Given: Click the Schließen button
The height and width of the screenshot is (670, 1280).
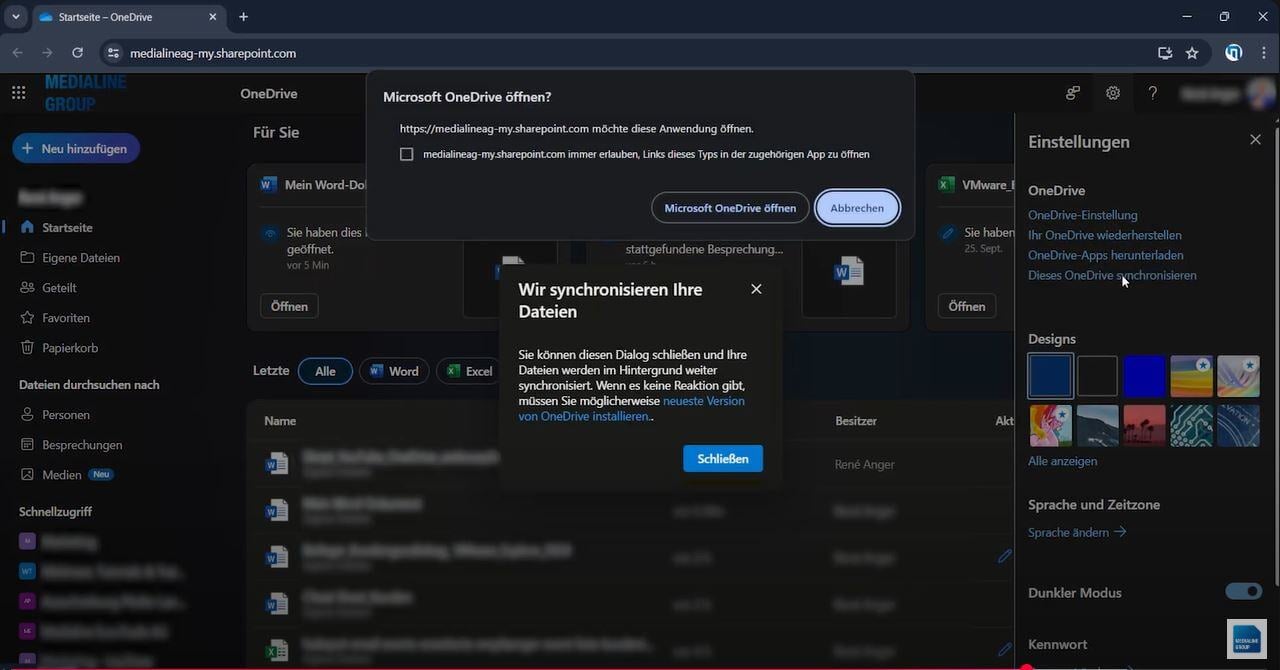Looking at the screenshot, I should (723, 459).
